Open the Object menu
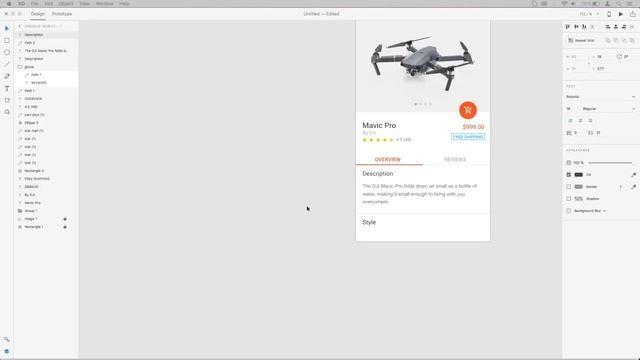 tap(66, 4)
